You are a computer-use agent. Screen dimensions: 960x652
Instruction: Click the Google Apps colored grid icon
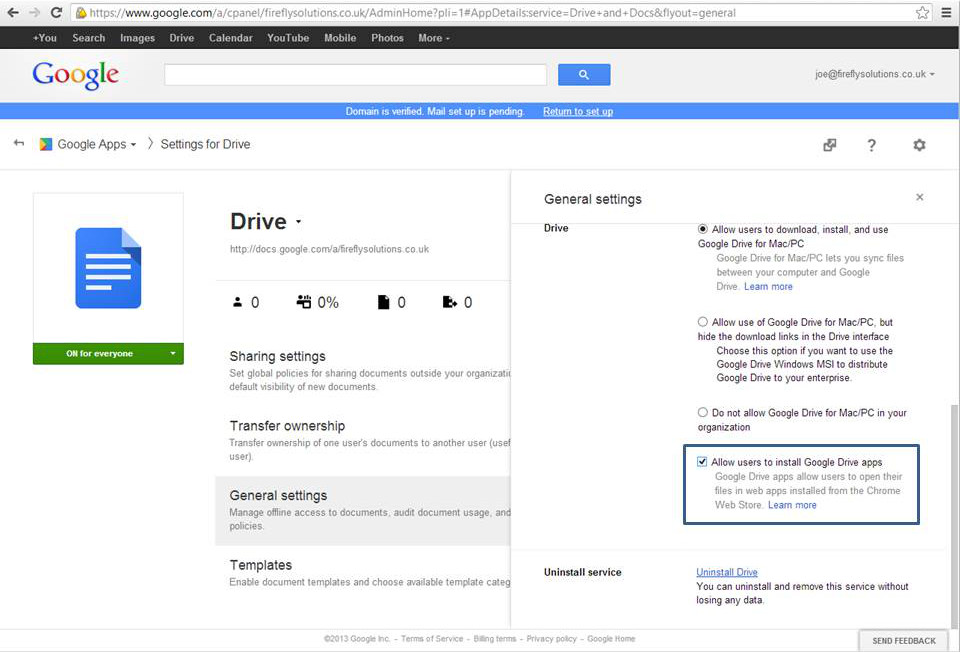pos(44,144)
